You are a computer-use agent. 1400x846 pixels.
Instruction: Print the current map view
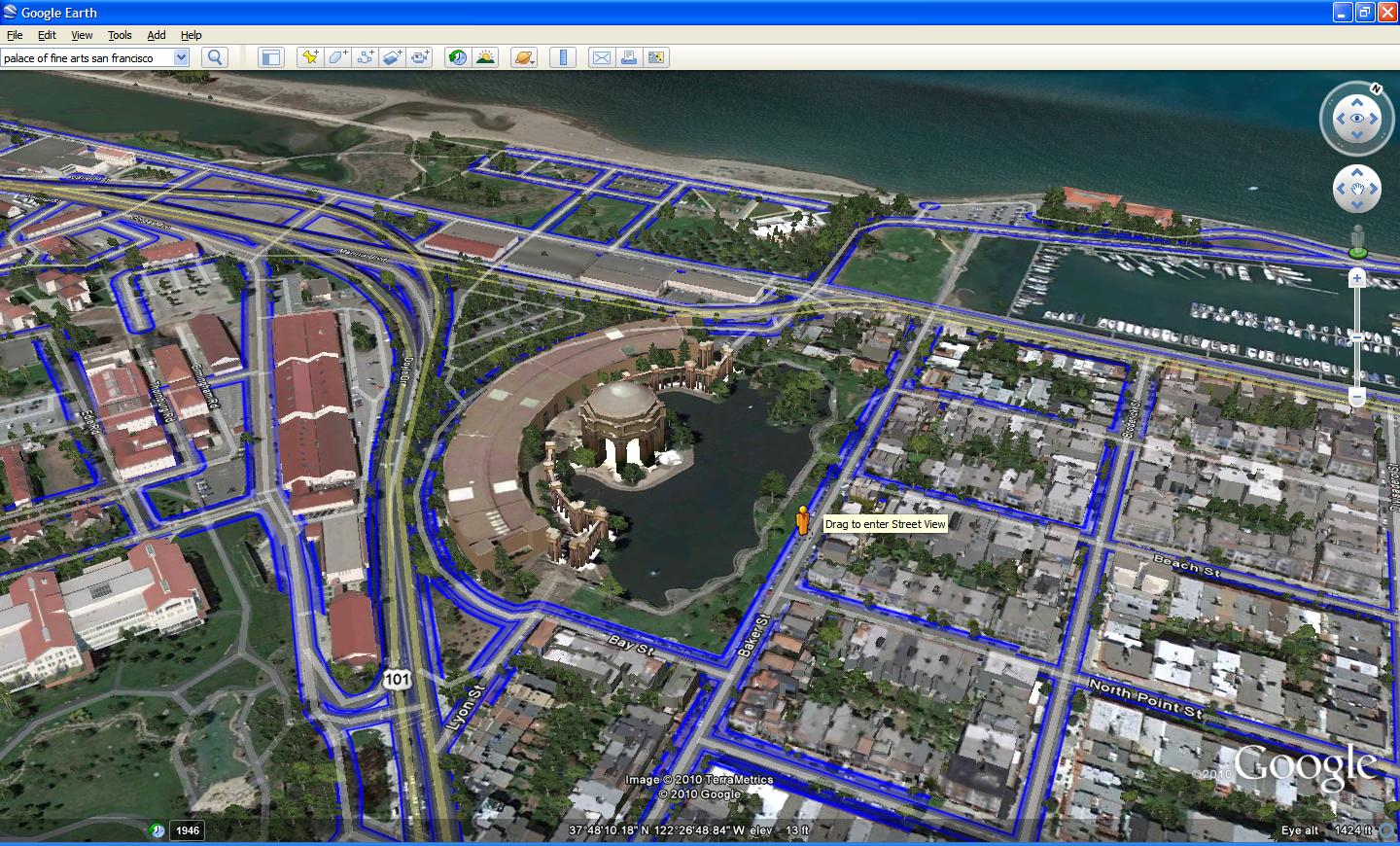[628, 56]
